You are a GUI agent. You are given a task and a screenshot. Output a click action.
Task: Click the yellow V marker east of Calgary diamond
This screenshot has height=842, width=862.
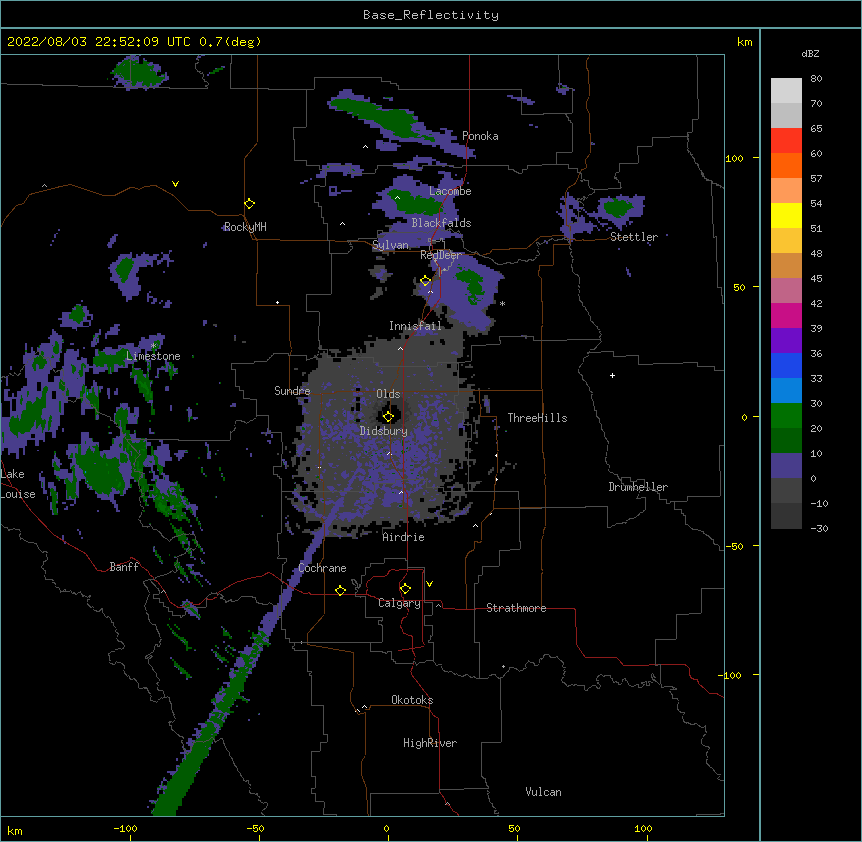coord(429,584)
